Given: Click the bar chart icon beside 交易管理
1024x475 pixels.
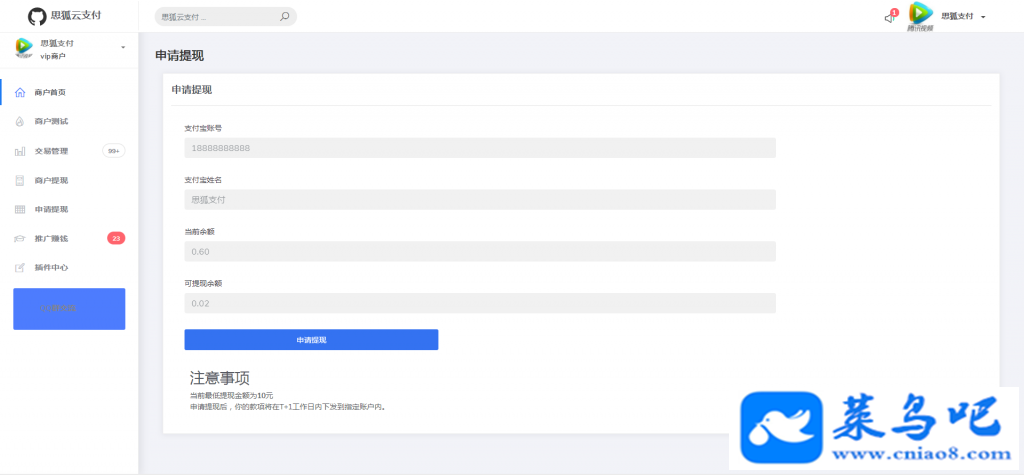Looking at the screenshot, I should [x=20, y=151].
